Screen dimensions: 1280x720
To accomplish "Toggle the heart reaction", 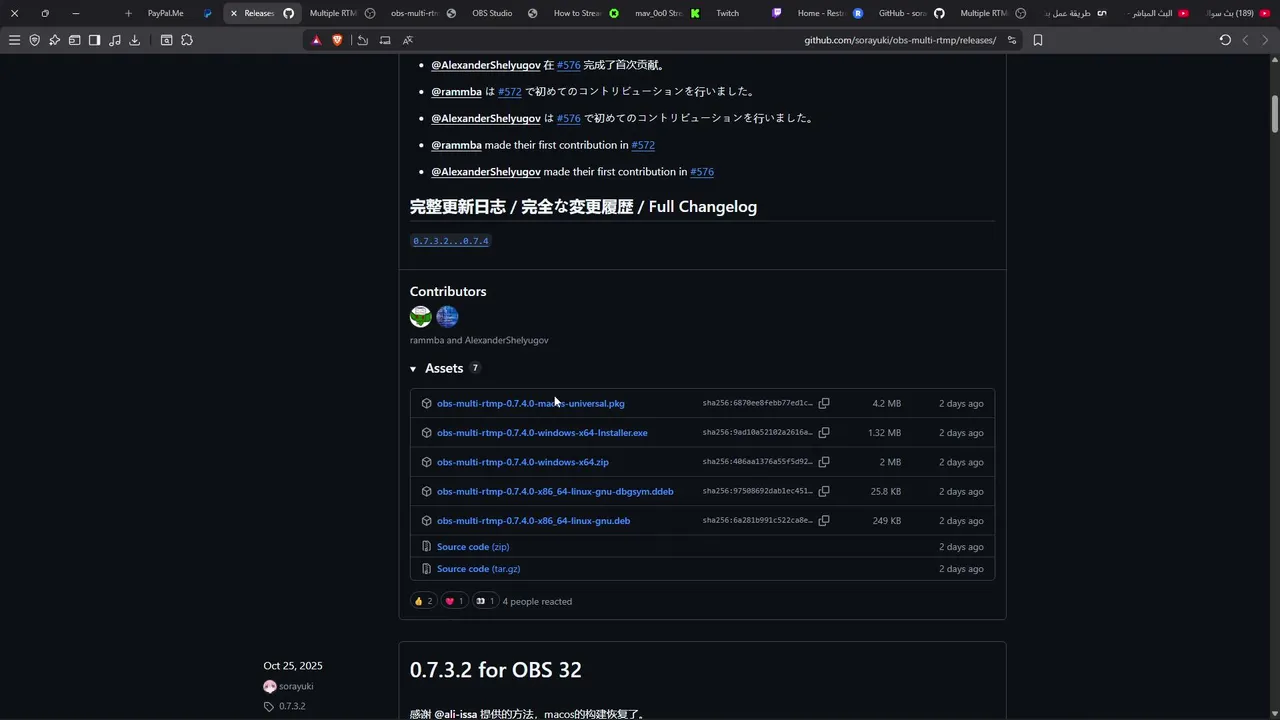I will (454, 601).
